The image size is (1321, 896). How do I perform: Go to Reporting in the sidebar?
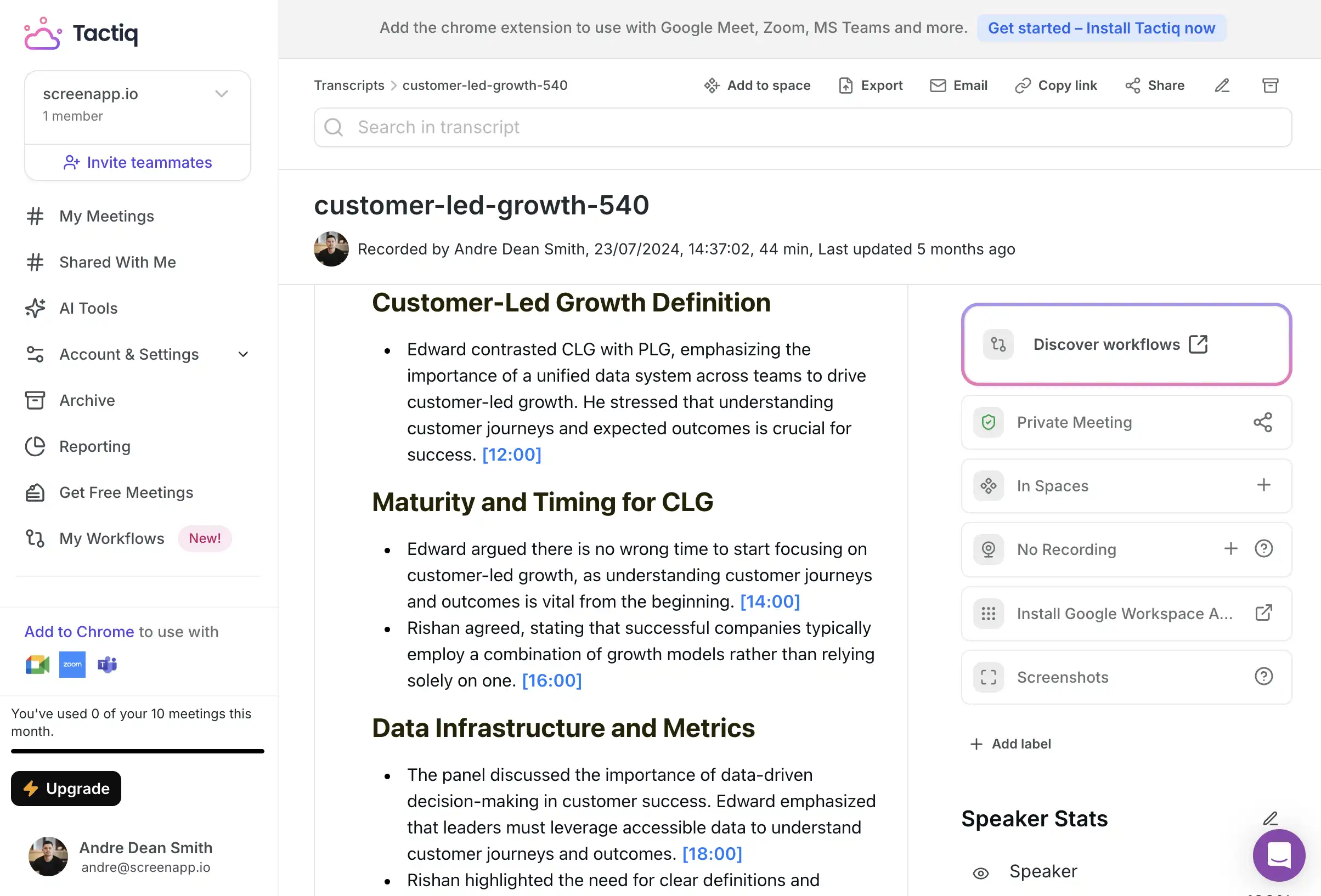pyautogui.click(x=95, y=446)
